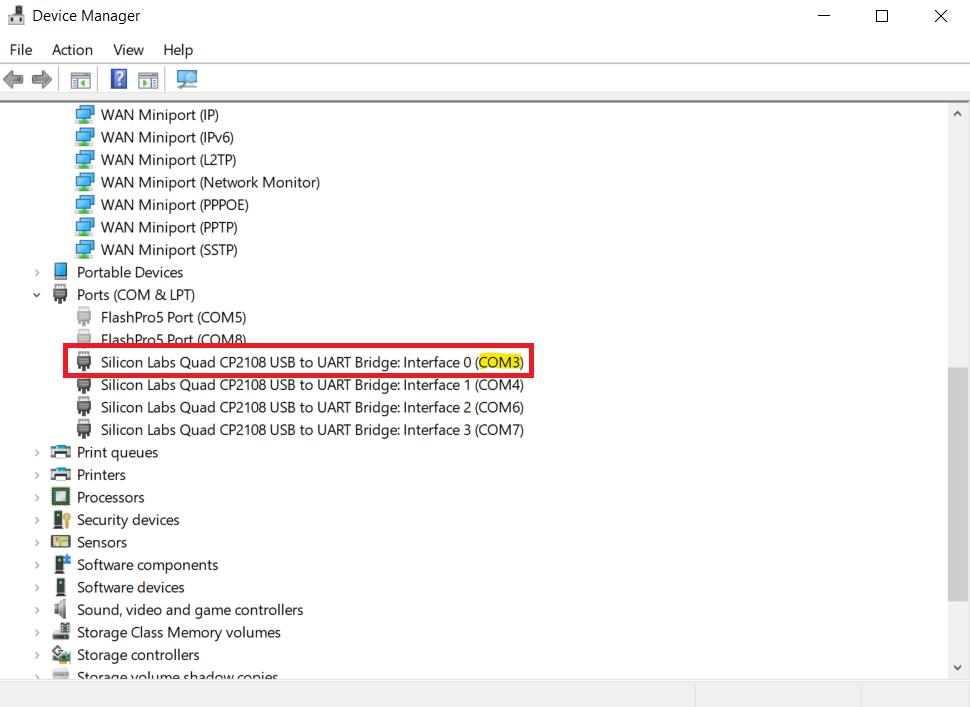The image size is (970, 707).
Task: Click the Show/Hide Action Pane icon
Action: (148, 79)
